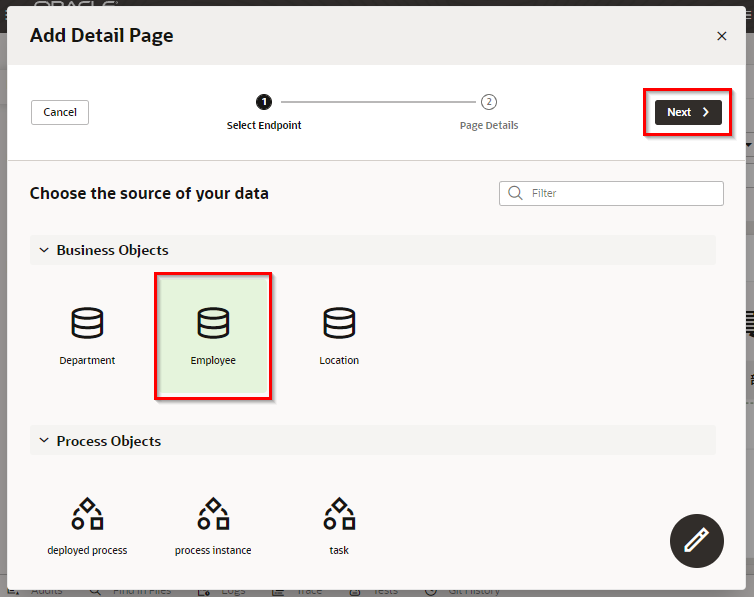Open the Logs tab in bottom bar
This screenshot has height=597, width=754.
click(232, 590)
